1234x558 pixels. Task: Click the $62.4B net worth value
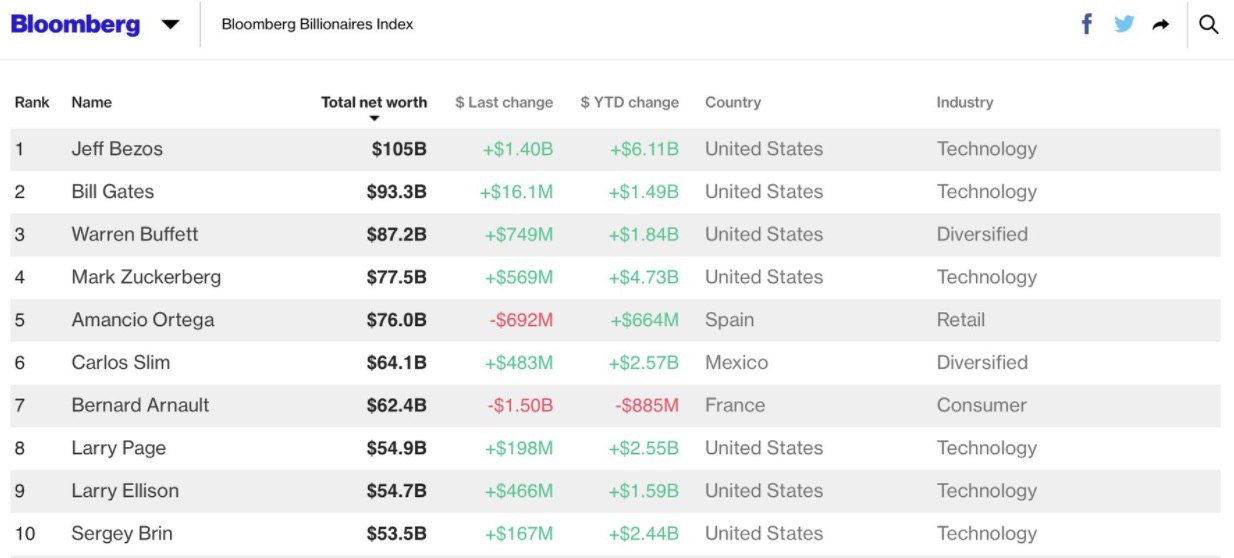(x=397, y=405)
